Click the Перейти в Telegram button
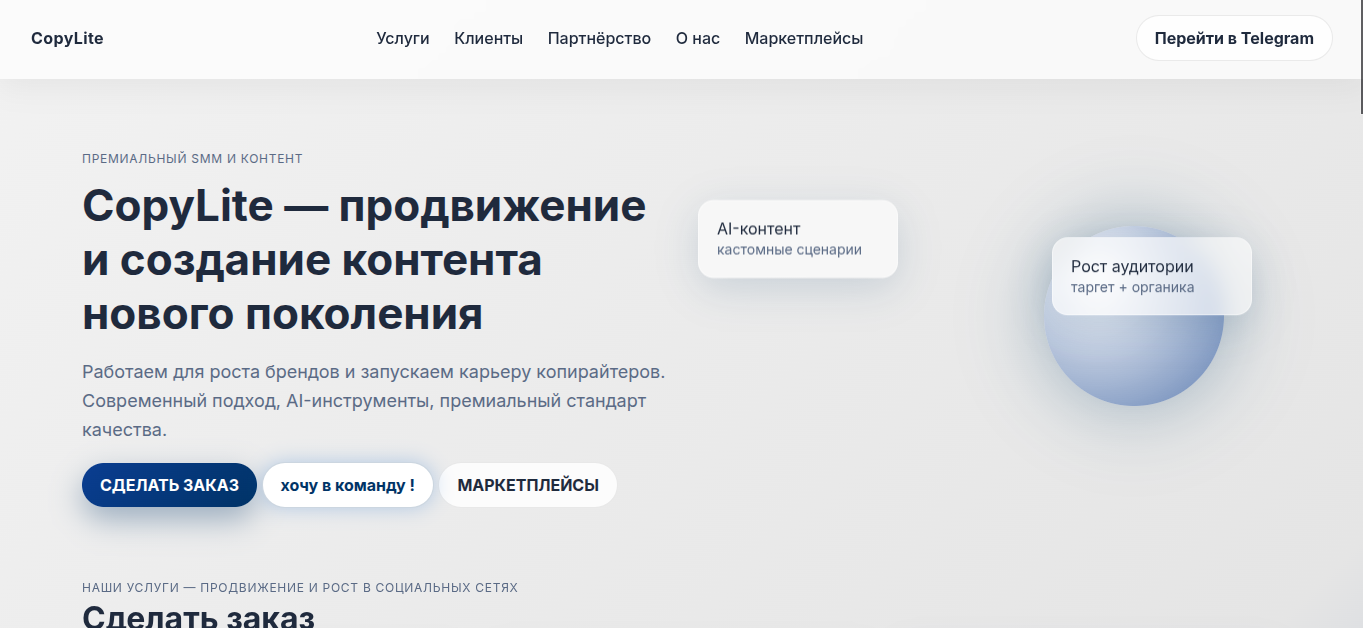1363x628 pixels. coord(1233,38)
